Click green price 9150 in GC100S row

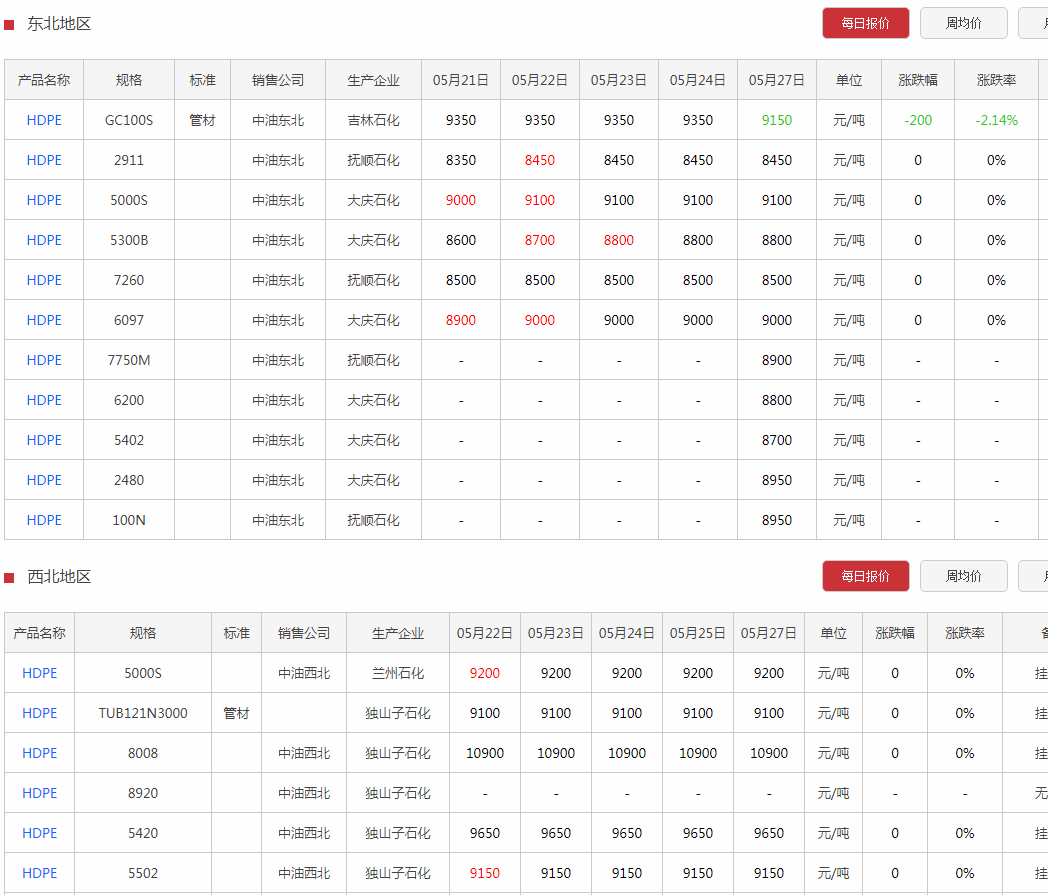point(777,120)
